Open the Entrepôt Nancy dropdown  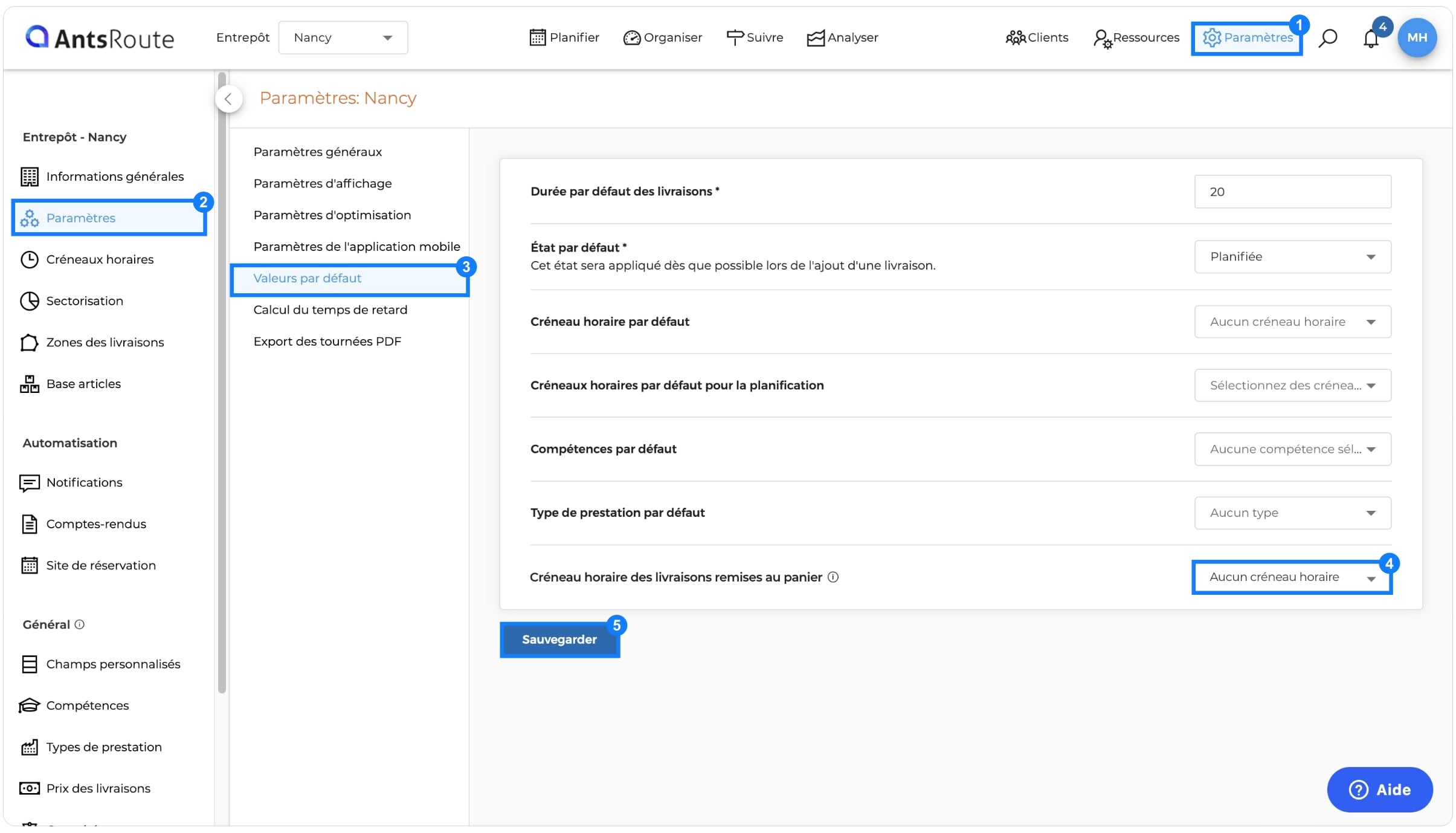click(343, 37)
